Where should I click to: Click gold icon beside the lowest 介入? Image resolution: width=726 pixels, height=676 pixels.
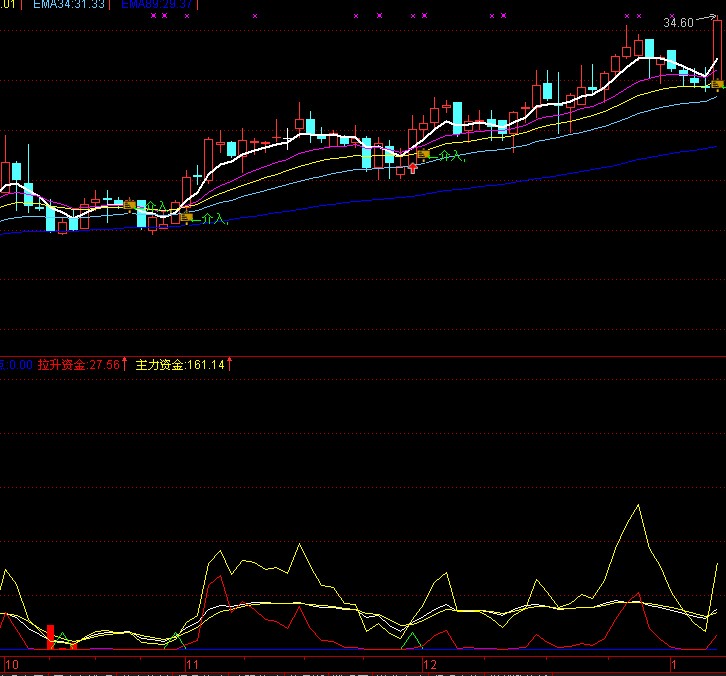pyautogui.click(x=186, y=217)
